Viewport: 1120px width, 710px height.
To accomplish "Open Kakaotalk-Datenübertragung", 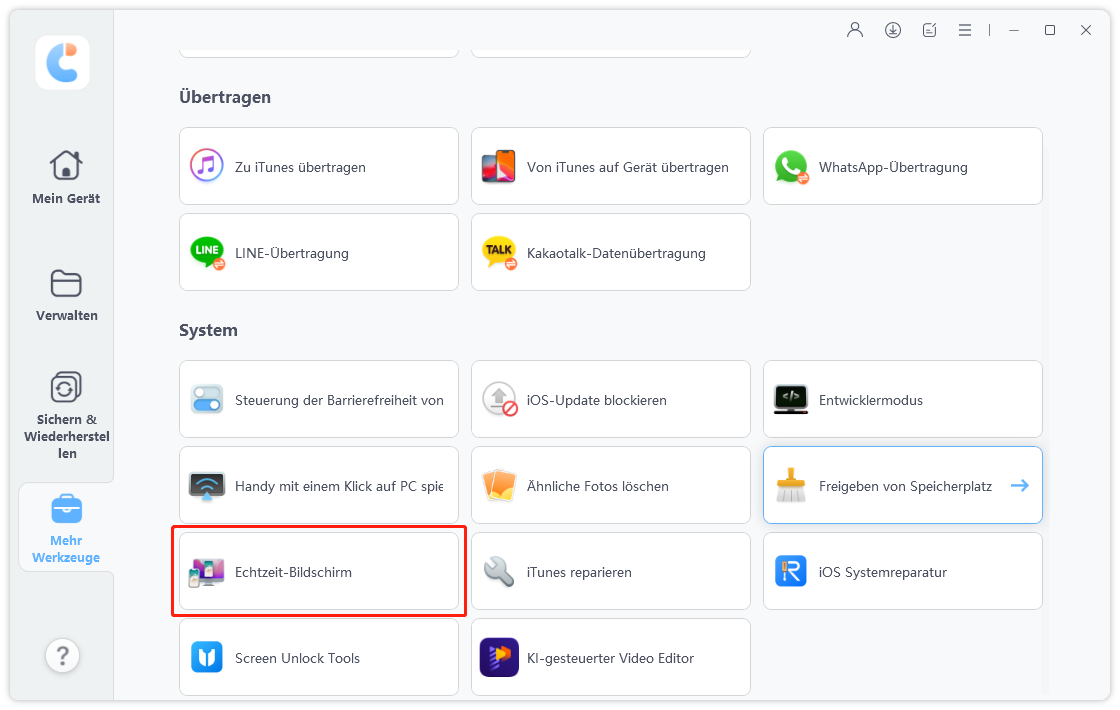I will pos(611,252).
